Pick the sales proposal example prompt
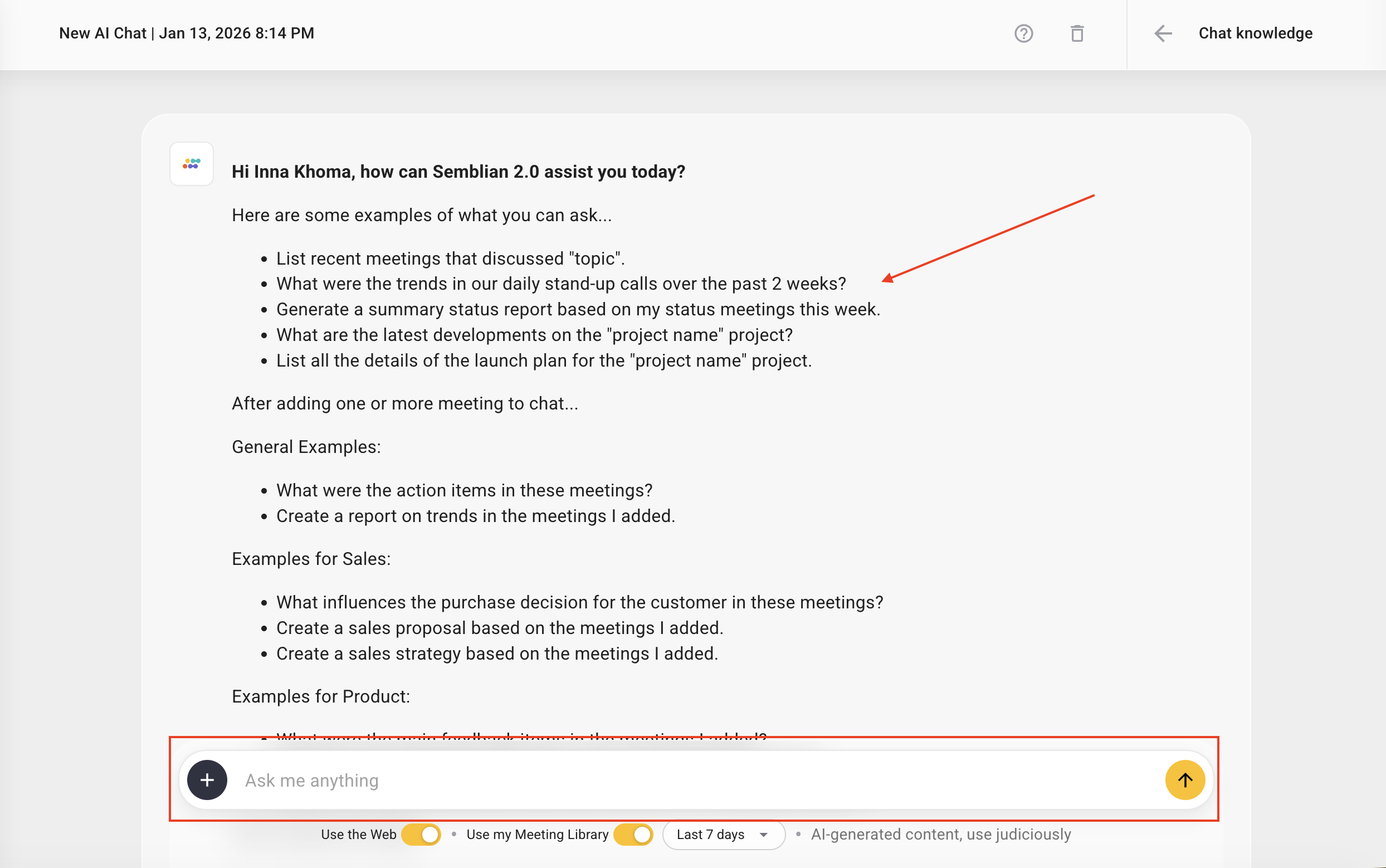The height and width of the screenshot is (868, 1386). [500, 628]
